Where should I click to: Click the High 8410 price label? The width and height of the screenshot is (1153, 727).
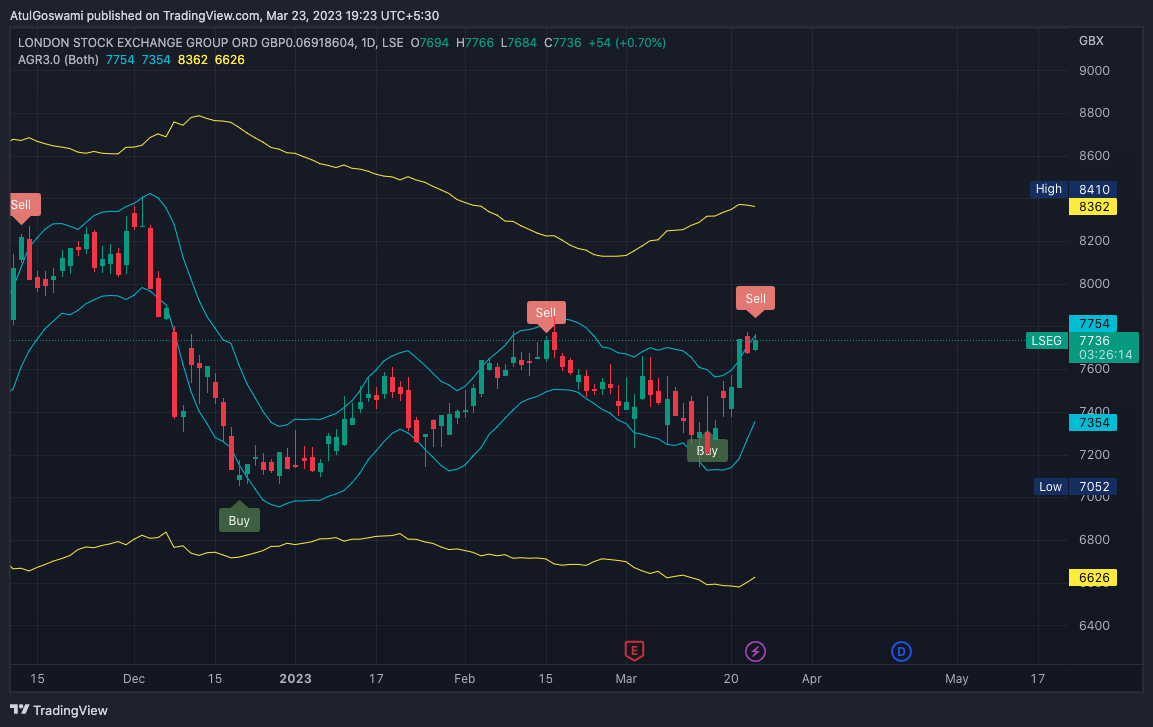pyautogui.click(x=1073, y=189)
